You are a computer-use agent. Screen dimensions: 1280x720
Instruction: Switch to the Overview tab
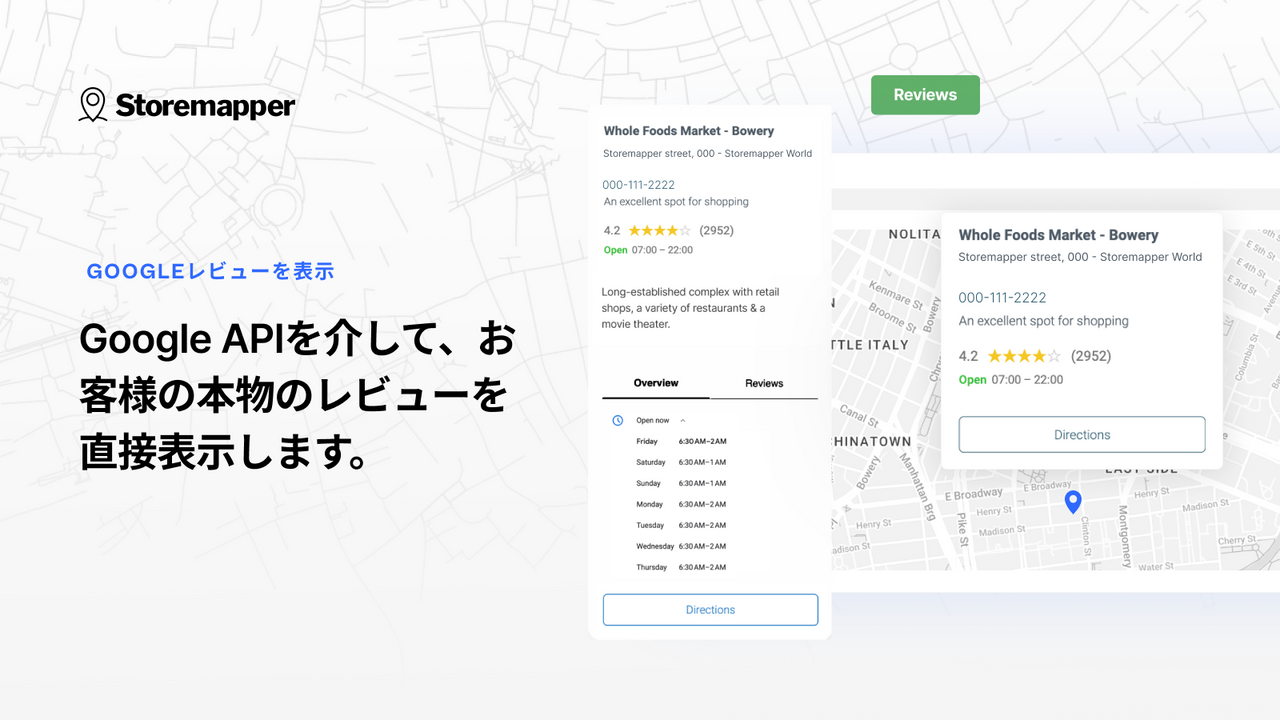(656, 383)
